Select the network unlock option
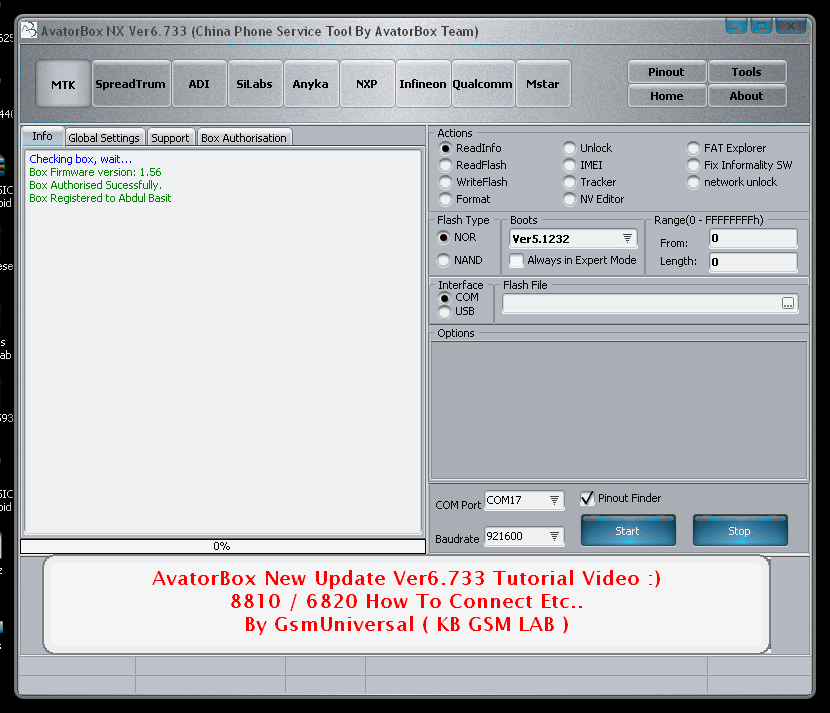The width and height of the screenshot is (830, 713). coord(732,182)
